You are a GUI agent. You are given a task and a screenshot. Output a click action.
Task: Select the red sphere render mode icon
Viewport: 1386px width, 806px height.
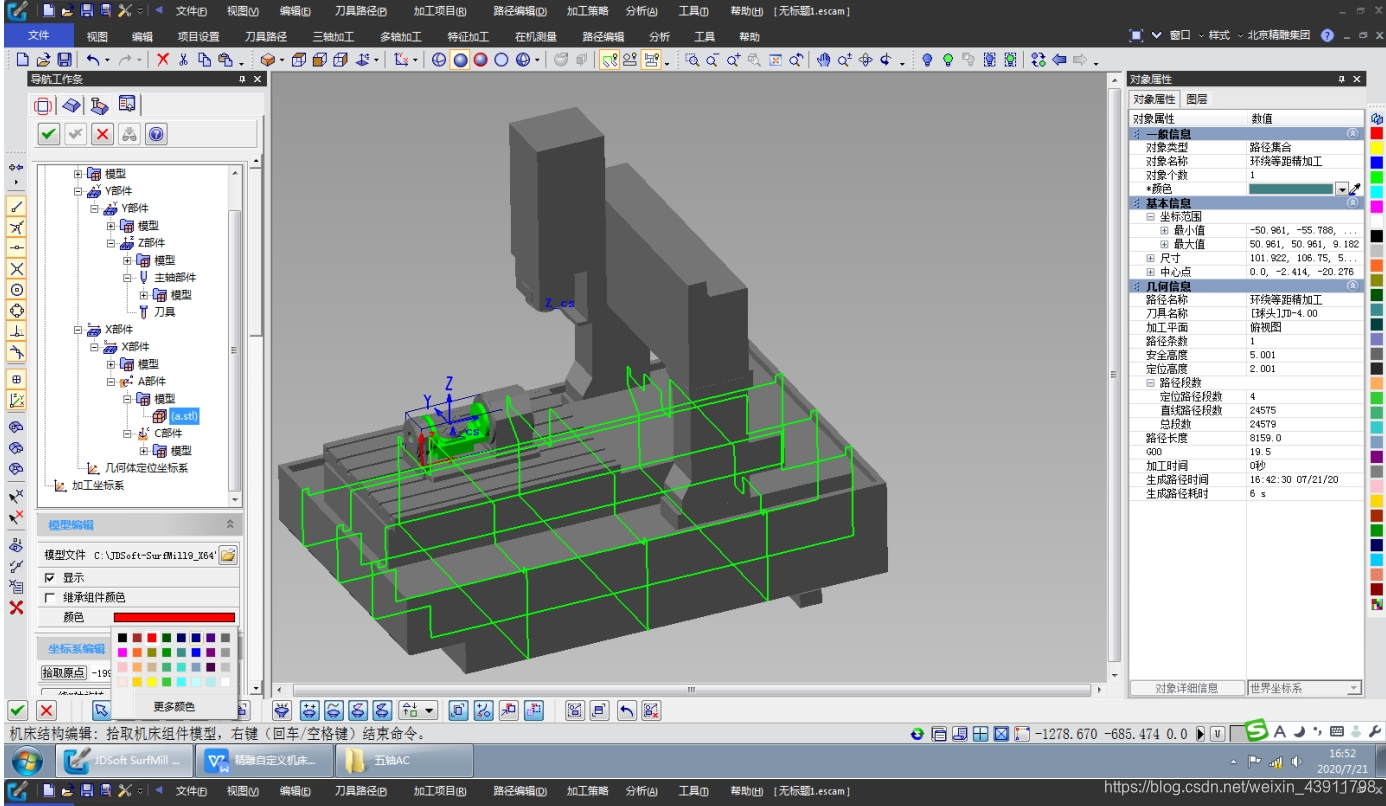tap(481, 60)
